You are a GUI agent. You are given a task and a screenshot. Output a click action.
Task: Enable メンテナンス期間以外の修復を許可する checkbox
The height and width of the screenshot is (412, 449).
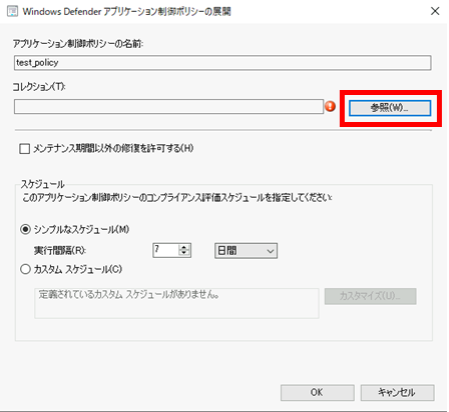tap(25, 149)
